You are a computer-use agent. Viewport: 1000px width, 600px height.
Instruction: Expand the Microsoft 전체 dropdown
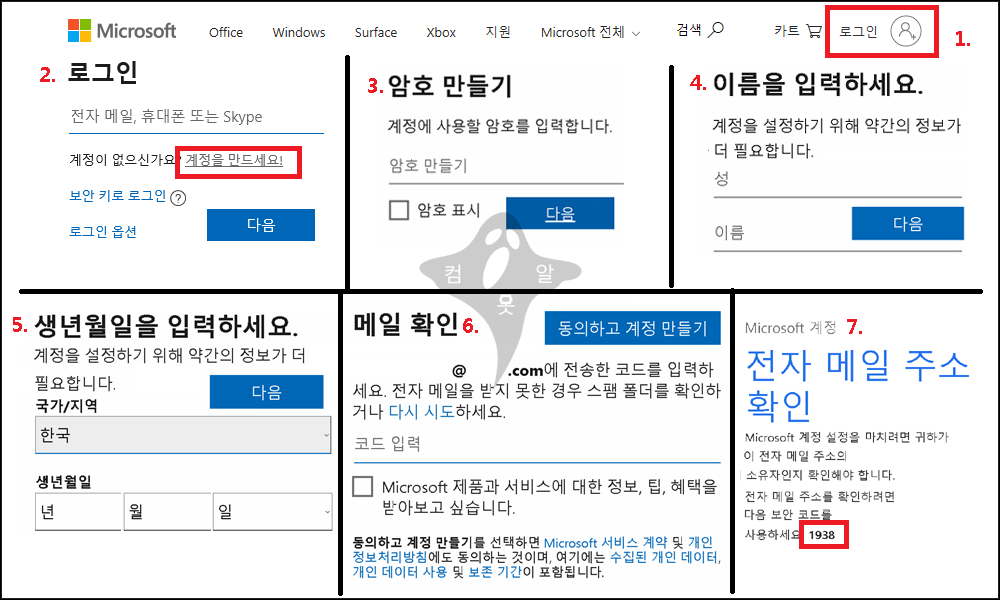point(590,32)
